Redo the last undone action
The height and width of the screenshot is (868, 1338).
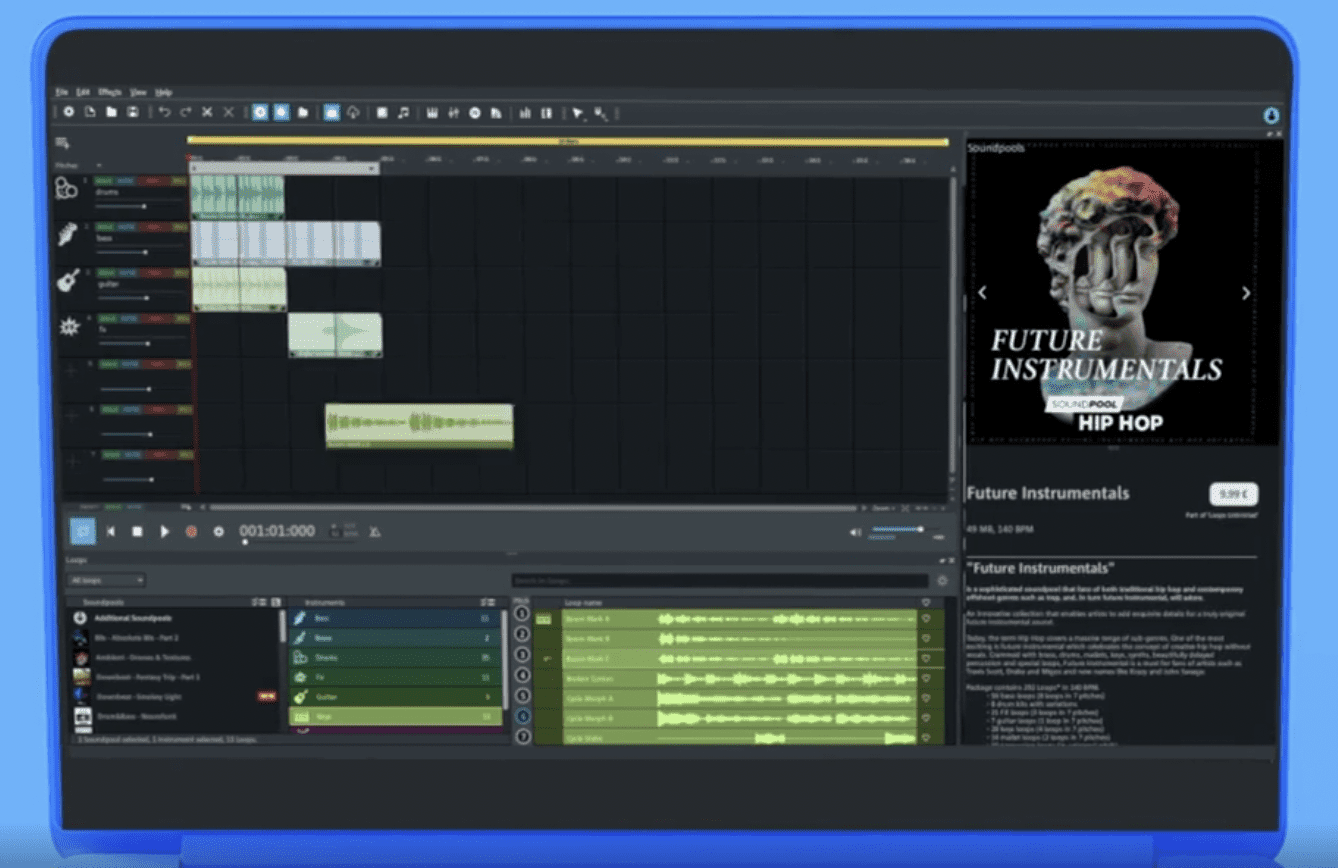(186, 113)
